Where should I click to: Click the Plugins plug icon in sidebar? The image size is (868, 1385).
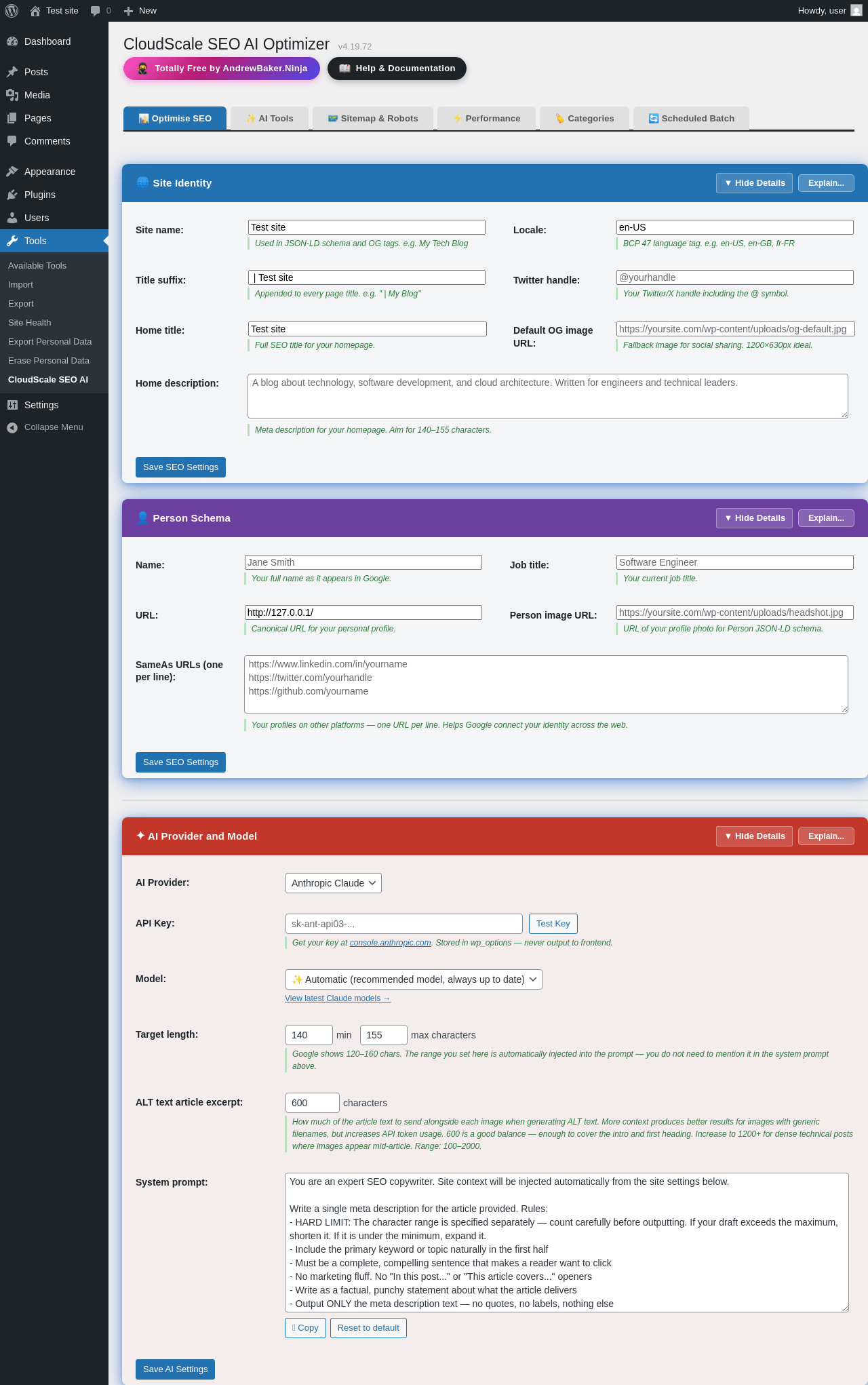[x=12, y=195]
